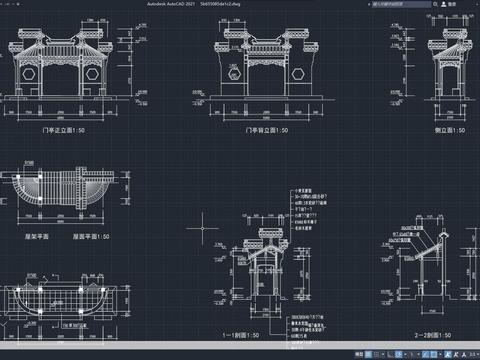Screen dimensions: 480x360
Task: Click the object snap tracking icon
Action: pos(425,354)
